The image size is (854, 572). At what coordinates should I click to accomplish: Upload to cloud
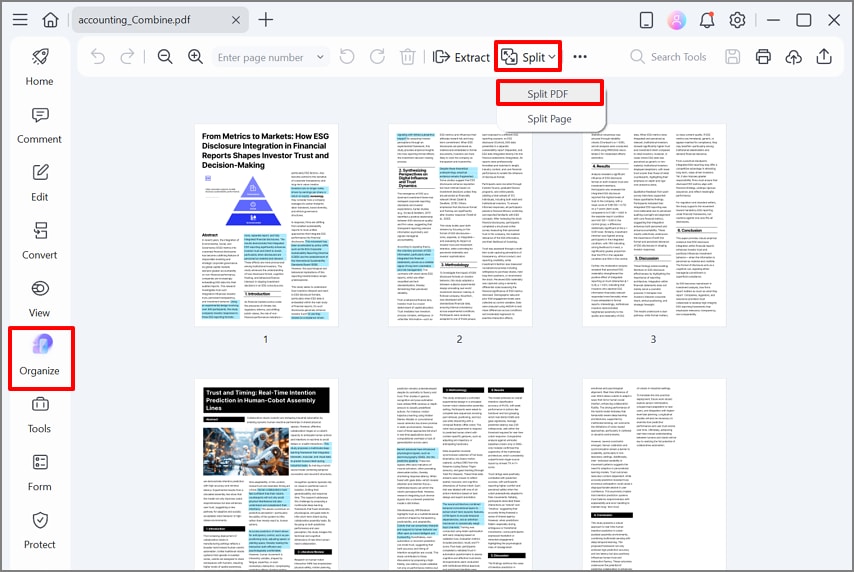(x=794, y=57)
